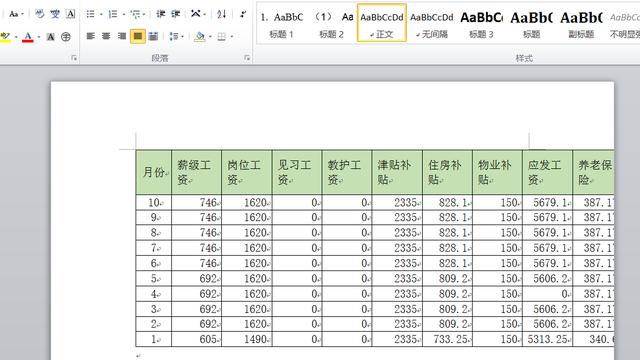Open the Shading dropdown arrow

coord(210,36)
